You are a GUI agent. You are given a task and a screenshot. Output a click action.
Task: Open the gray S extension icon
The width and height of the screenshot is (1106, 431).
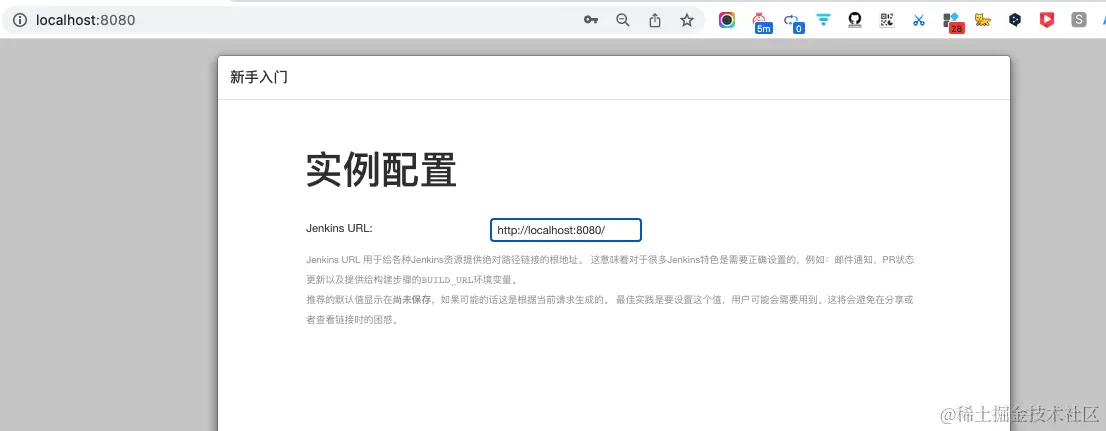coord(1078,20)
